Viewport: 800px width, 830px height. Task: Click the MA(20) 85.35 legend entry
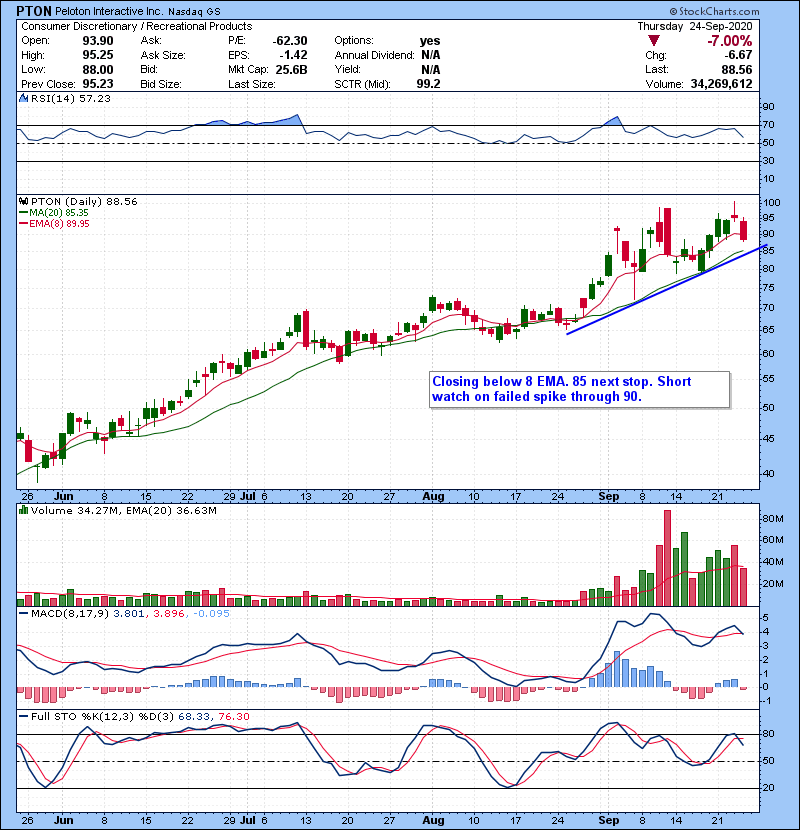coord(59,212)
